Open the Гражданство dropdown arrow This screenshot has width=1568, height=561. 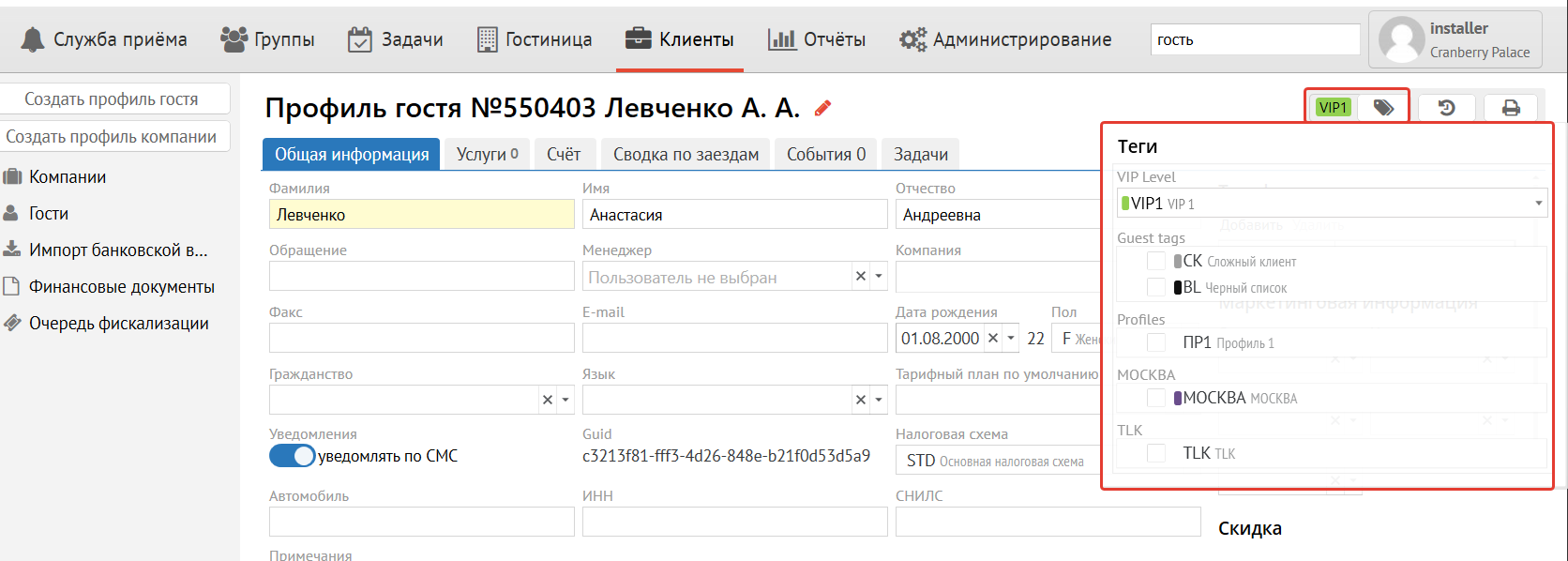pos(565,400)
